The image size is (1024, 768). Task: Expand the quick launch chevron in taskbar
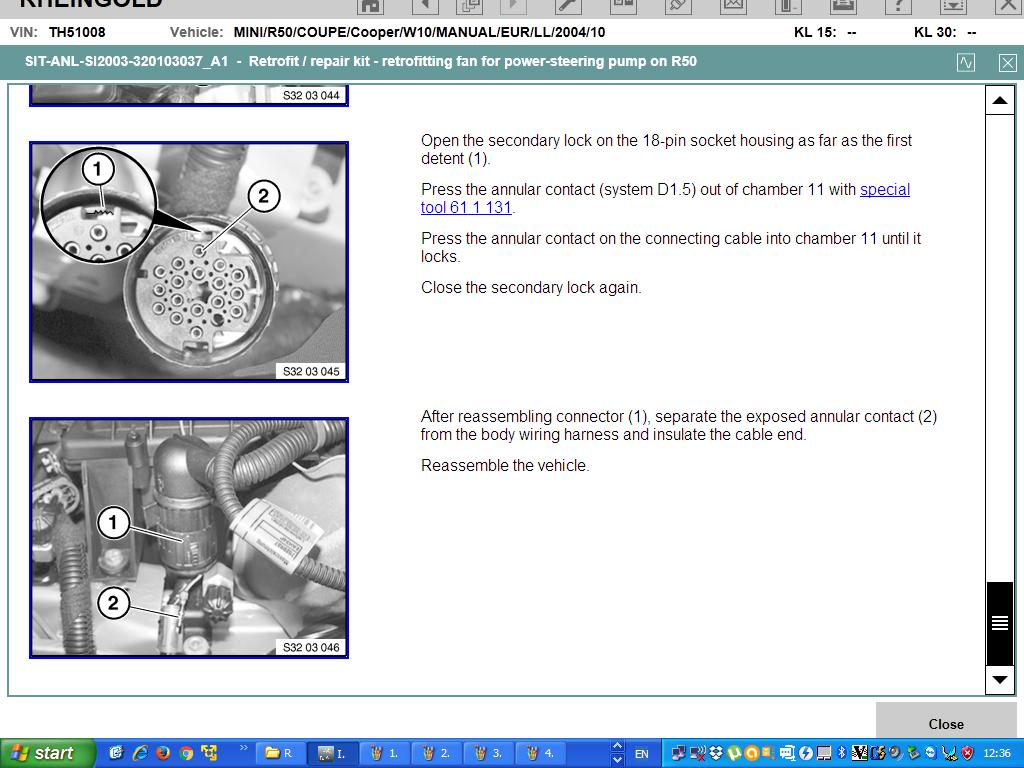click(x=243, y=749)
